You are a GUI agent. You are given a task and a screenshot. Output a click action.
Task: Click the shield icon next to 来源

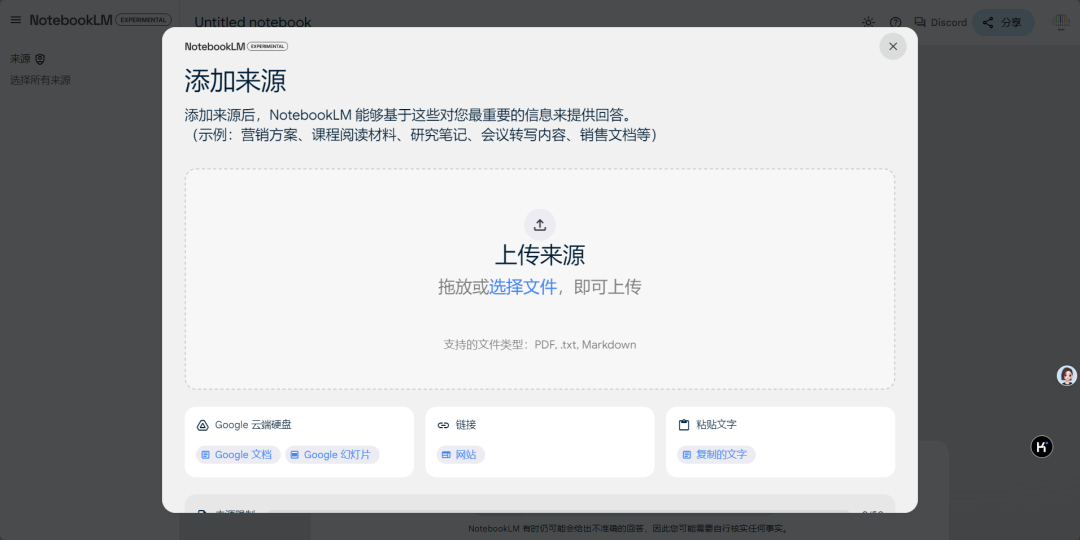[40, 59]
